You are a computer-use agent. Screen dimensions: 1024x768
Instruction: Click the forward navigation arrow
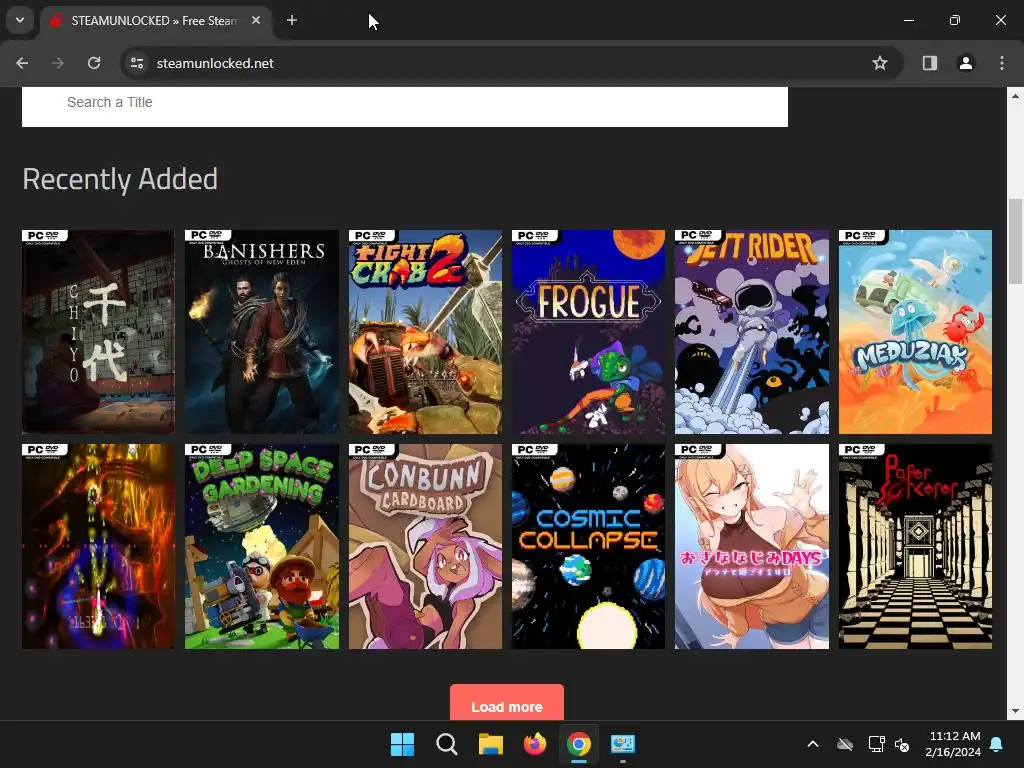click(x=58, y=63)
